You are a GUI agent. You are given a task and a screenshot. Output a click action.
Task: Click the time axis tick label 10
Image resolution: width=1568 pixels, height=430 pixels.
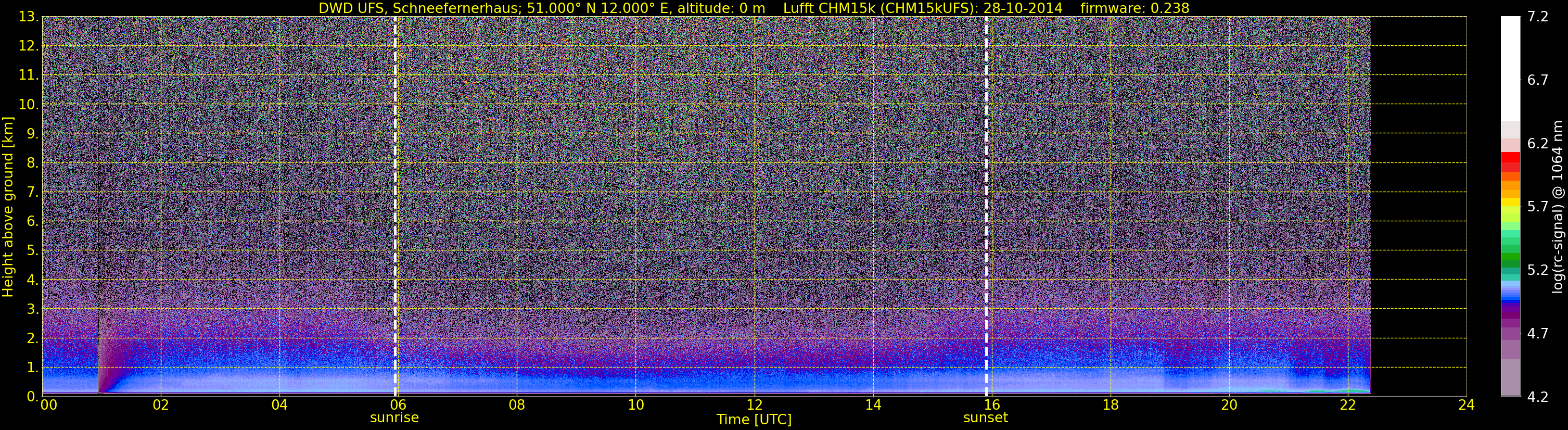click(x=635, y=405)
